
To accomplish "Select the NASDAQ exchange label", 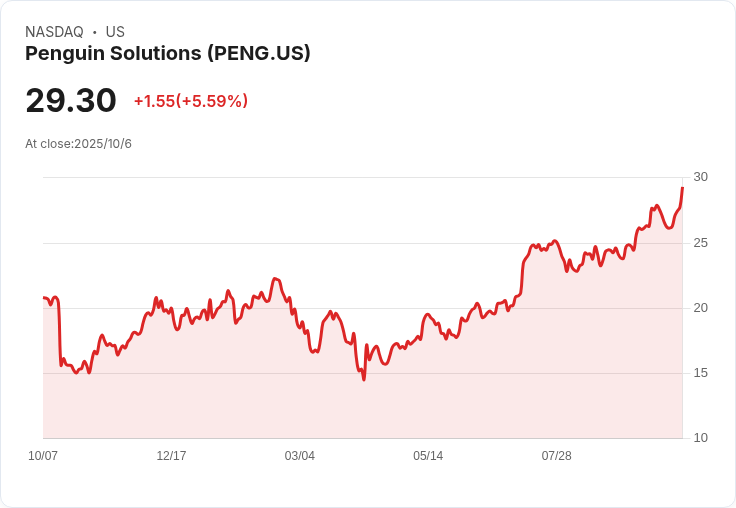I will (54, 32).
